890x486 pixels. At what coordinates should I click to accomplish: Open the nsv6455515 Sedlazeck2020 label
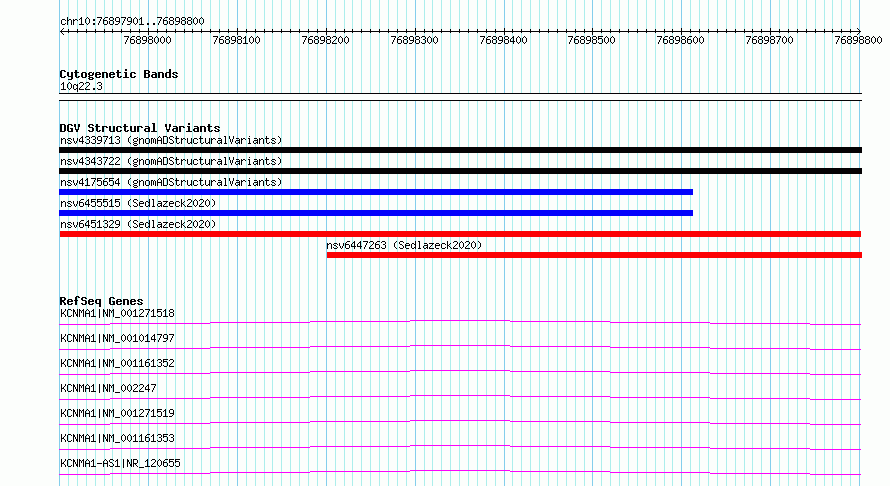138,203
